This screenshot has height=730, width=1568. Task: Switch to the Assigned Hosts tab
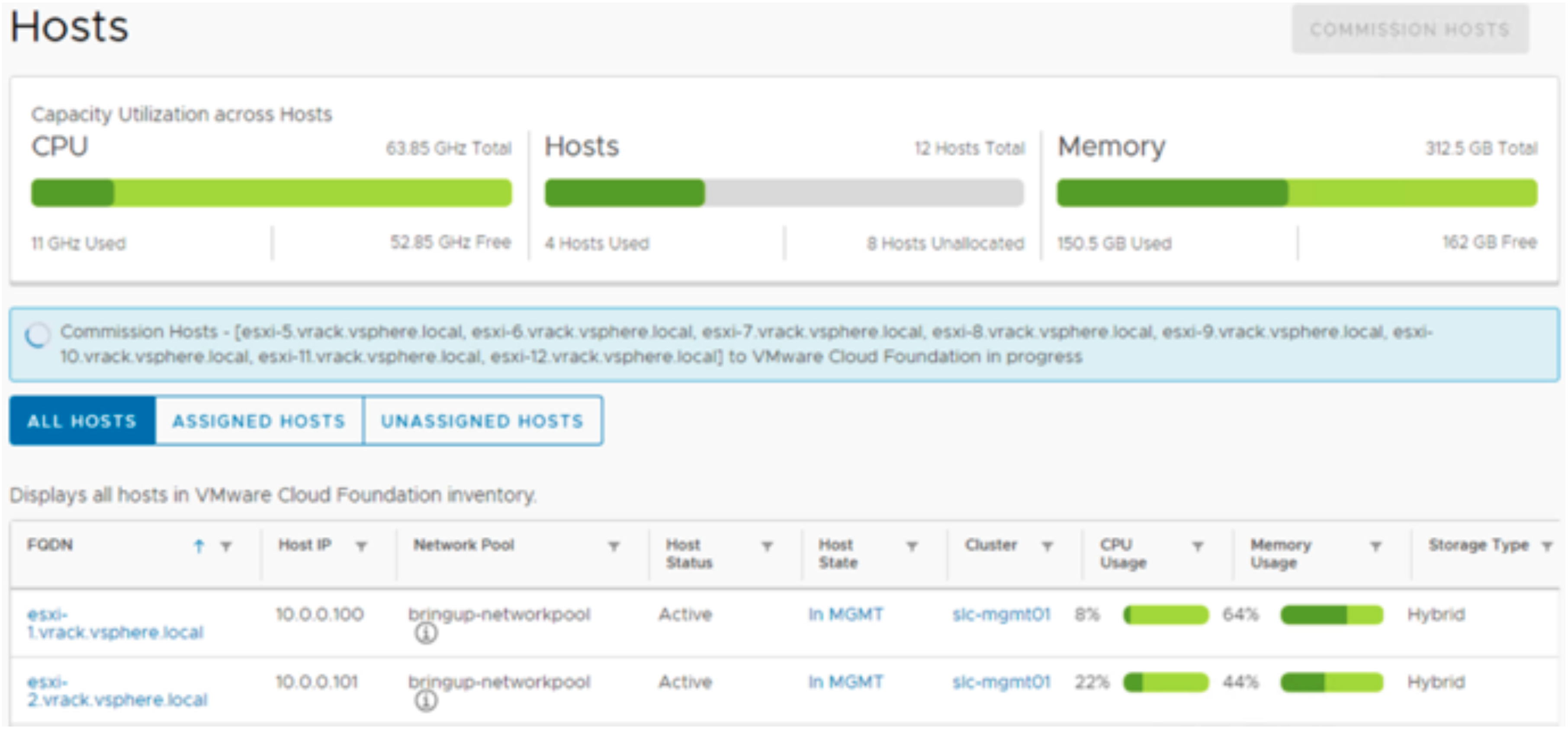[259, 421]
